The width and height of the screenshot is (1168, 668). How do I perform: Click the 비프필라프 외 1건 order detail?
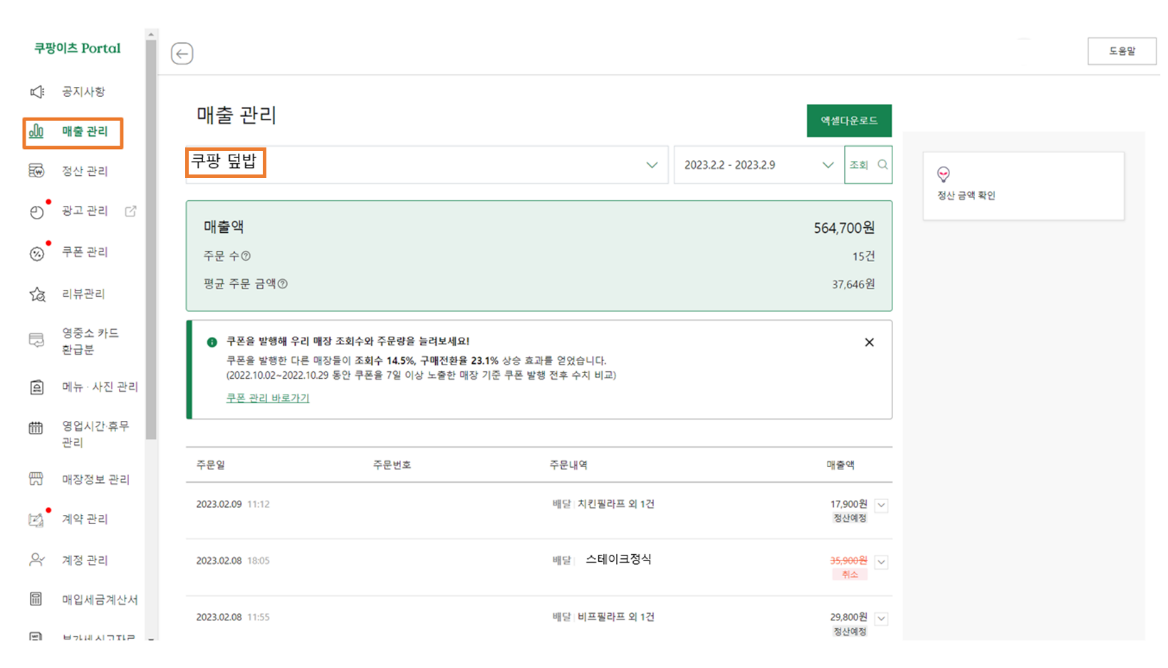616,617
